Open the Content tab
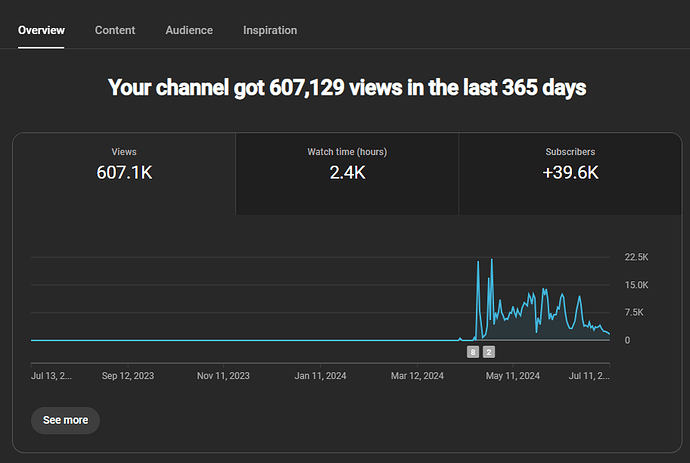 pyautogui.click(x=115, y=30)
